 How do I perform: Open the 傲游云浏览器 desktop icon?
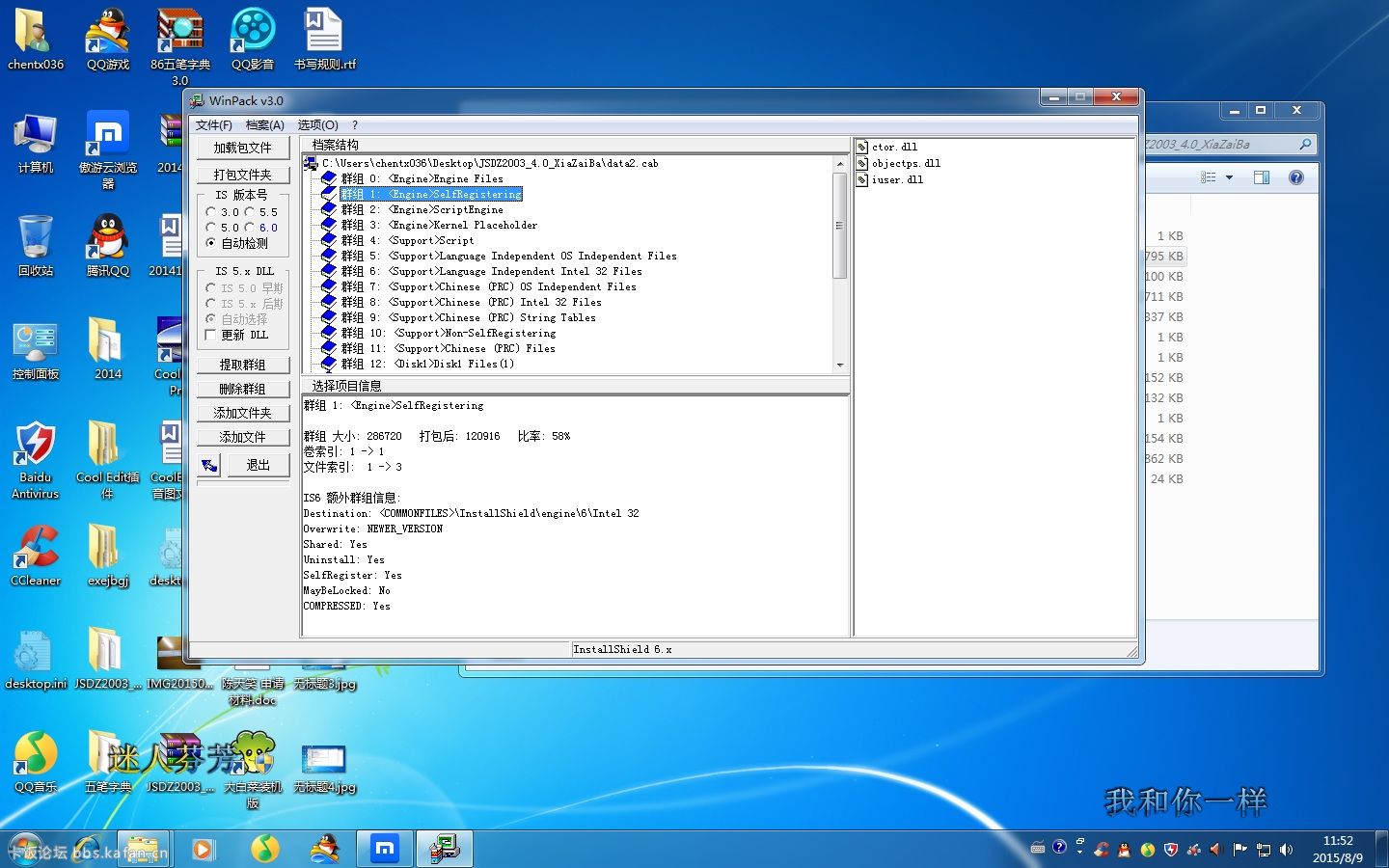coord(108,149)
